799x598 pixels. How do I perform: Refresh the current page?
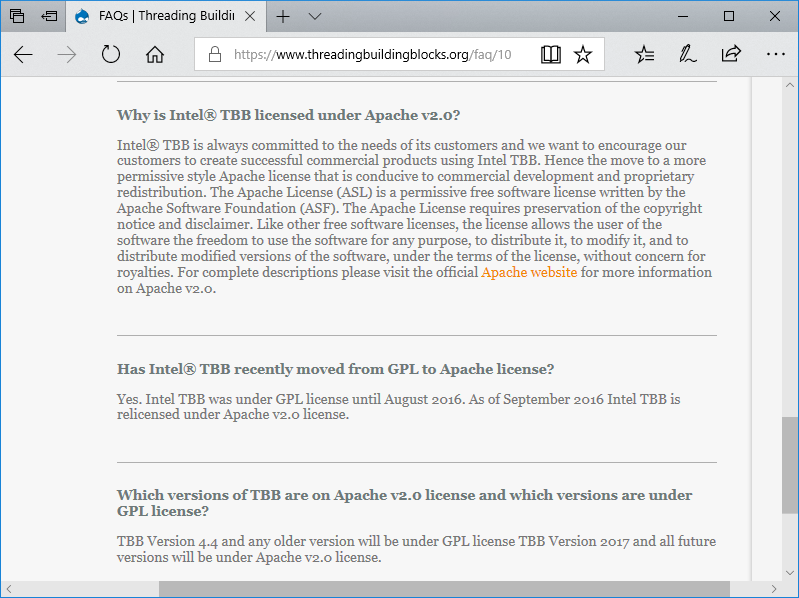pyautogui.click(x=111, y=54)
